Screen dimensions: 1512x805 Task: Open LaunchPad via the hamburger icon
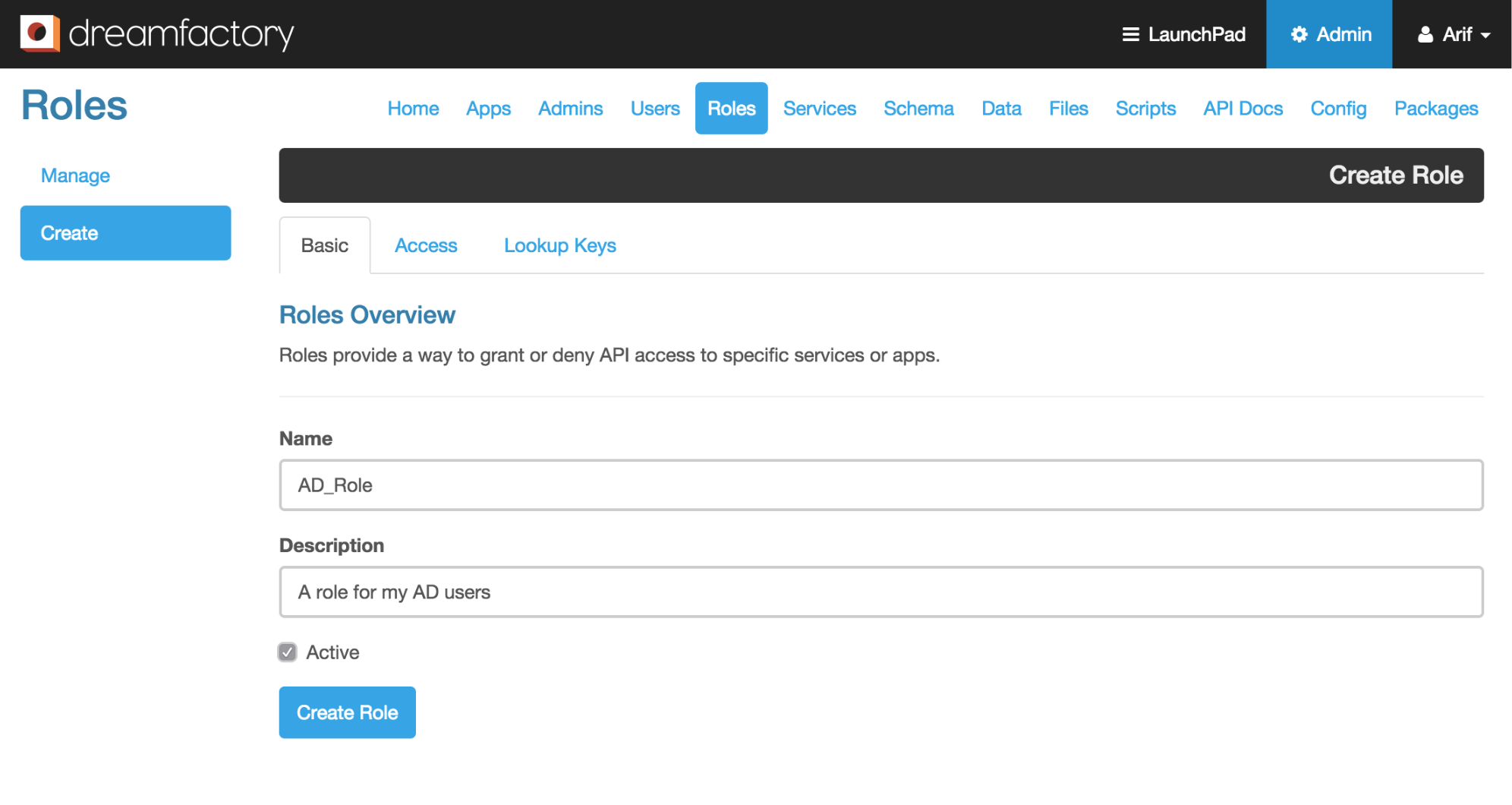pyautogui.click(x=1130, y=34)
